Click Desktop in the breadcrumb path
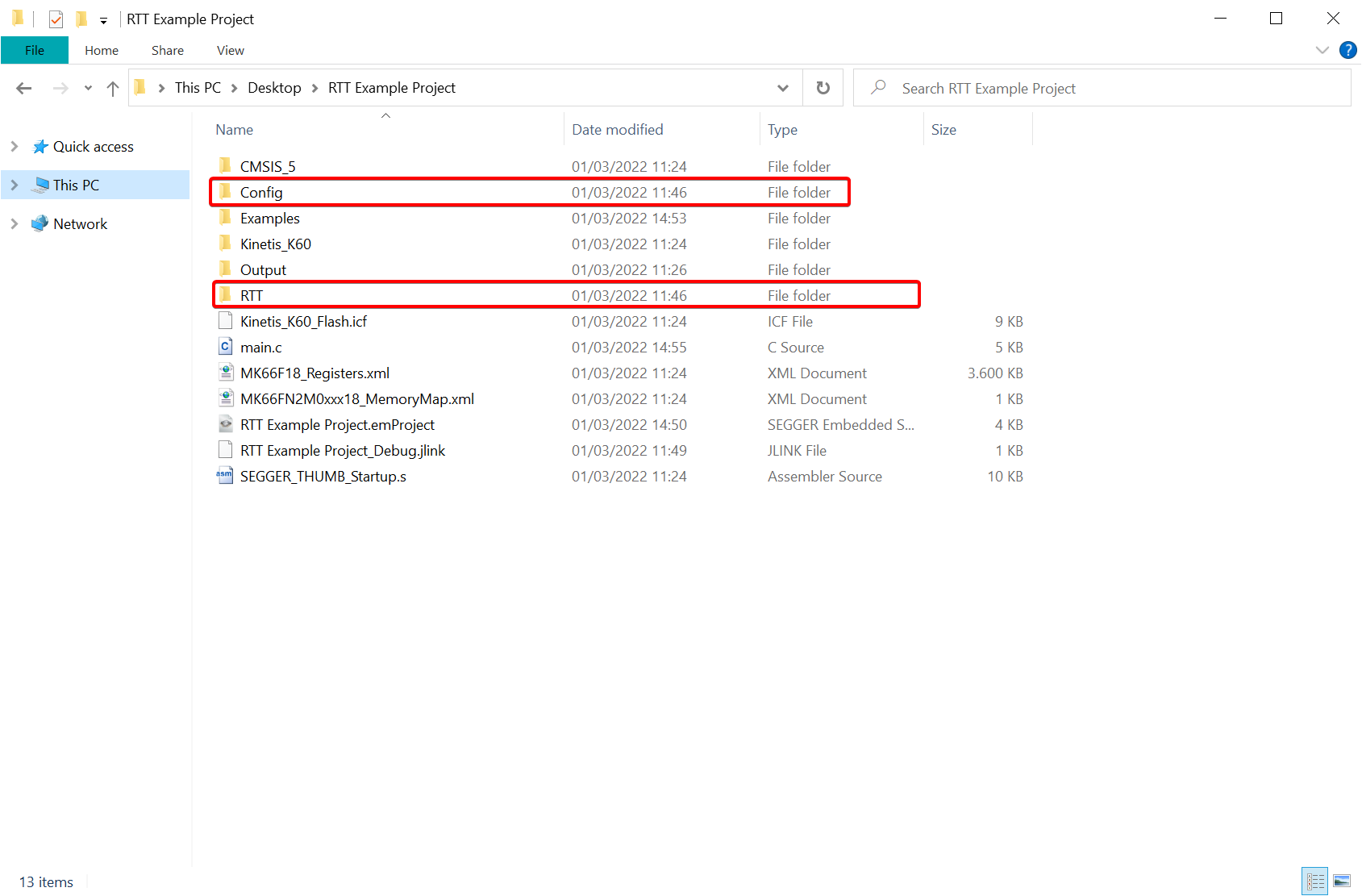Screen dimensions: 1362x896 pyautogui.click(x=274, y=88)
